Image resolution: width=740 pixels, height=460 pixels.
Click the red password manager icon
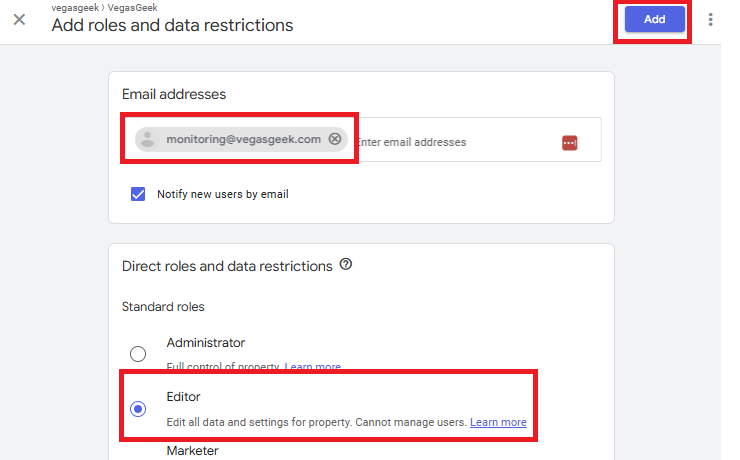tap(569, 143)
